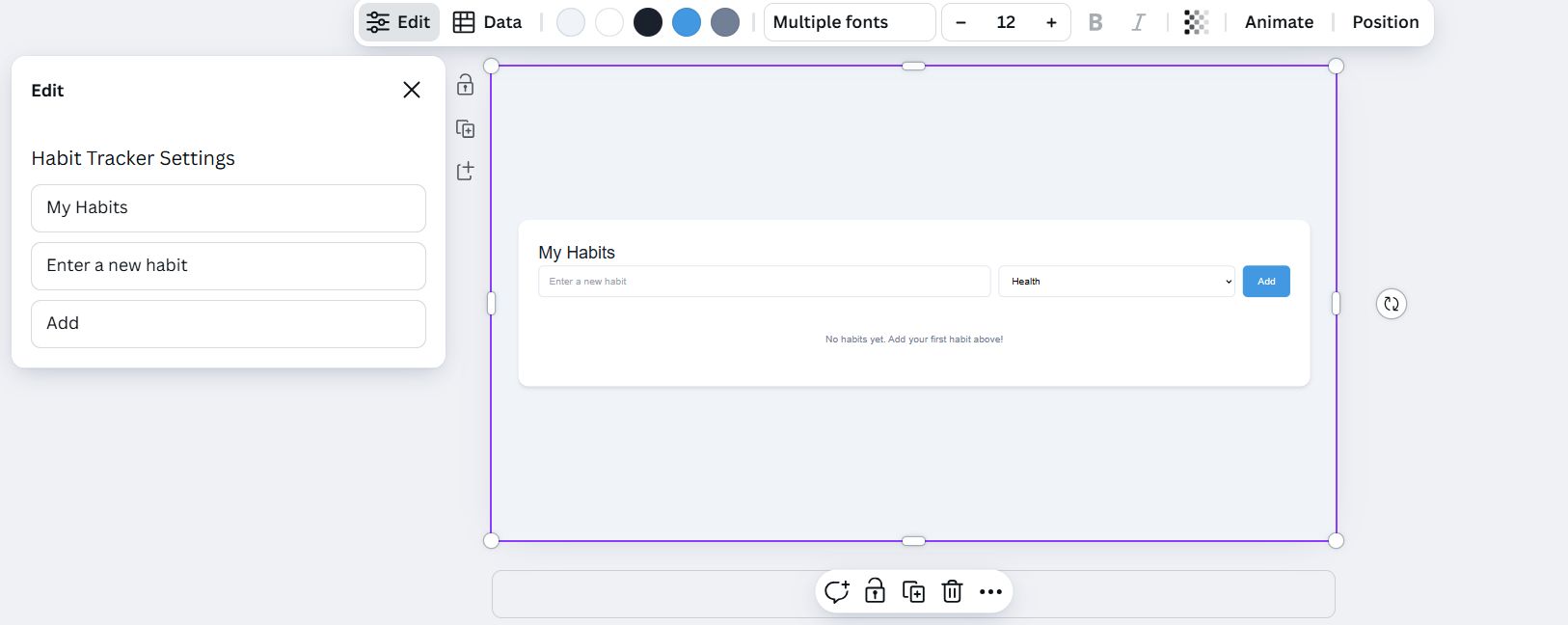Click the trash delete icon in floating toolbar
Viewport: 1568px width, 625px height.
click(x=952, y=591)
